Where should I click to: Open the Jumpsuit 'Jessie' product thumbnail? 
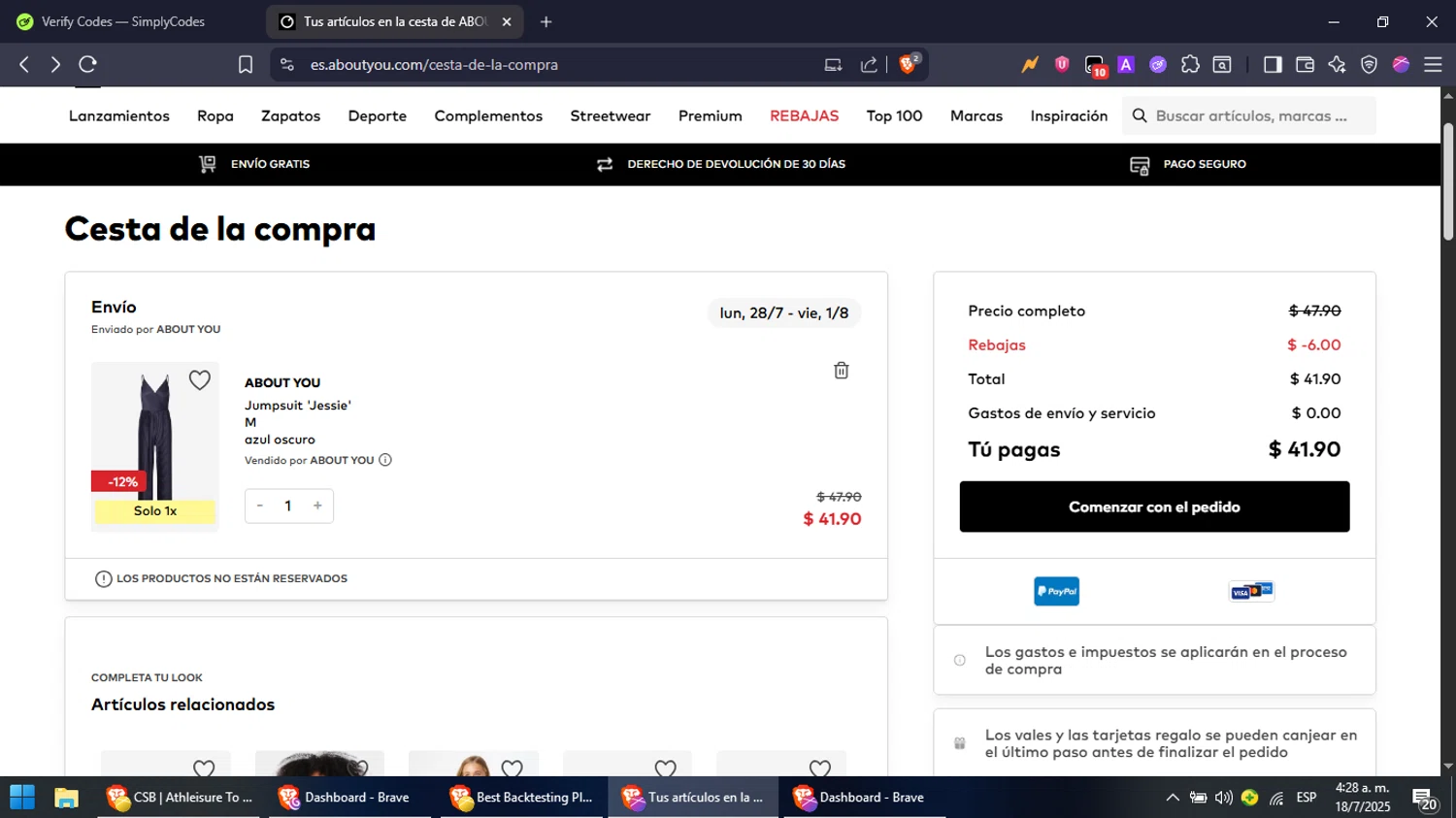click(155, 446)
